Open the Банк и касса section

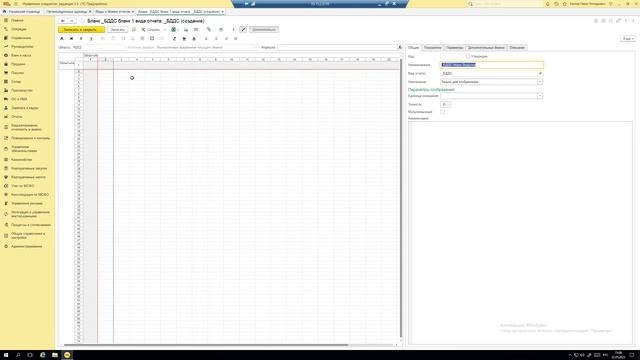coord(21,55)
